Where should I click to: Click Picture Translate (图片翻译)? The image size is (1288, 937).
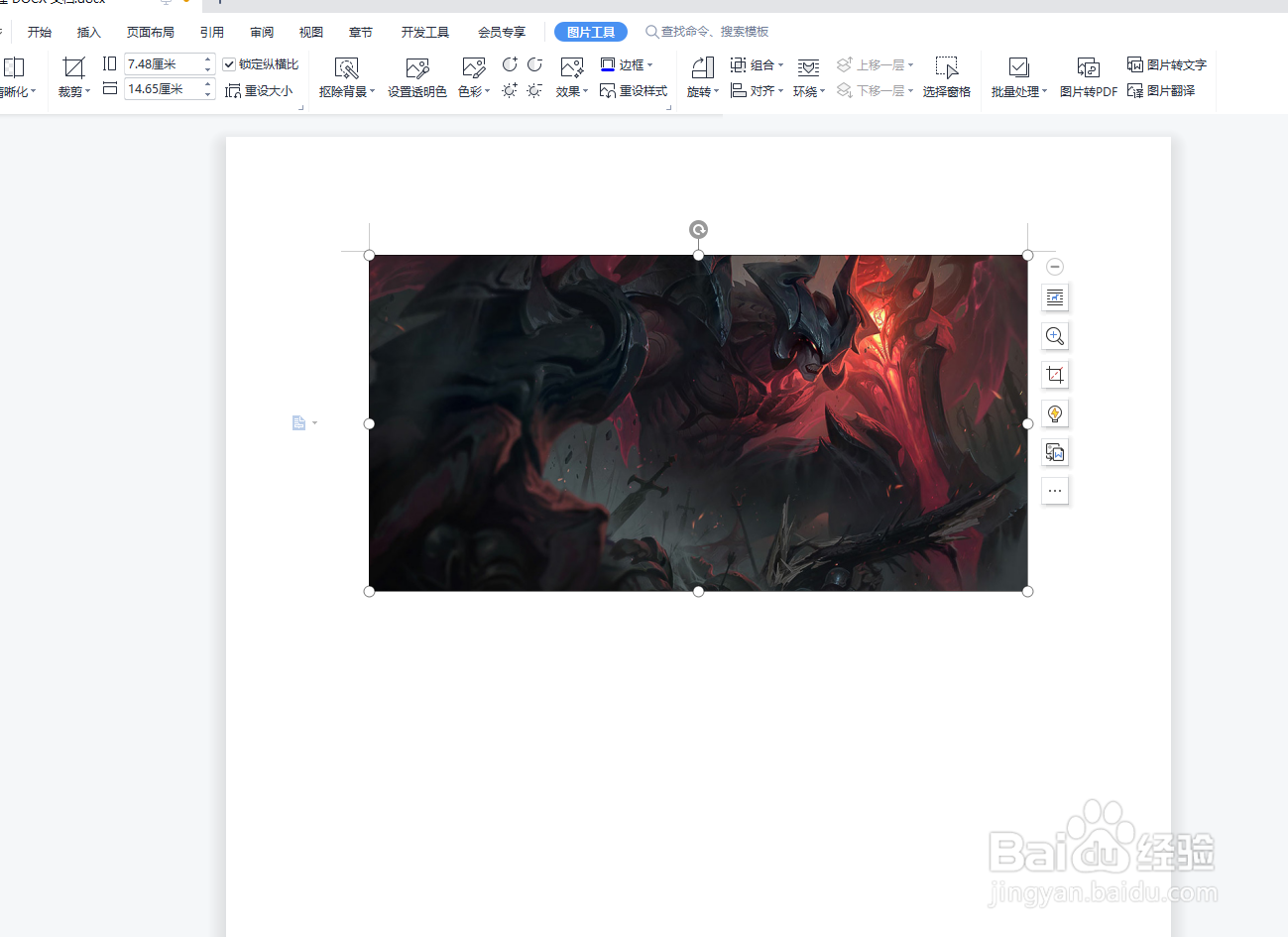(1161, 90)
